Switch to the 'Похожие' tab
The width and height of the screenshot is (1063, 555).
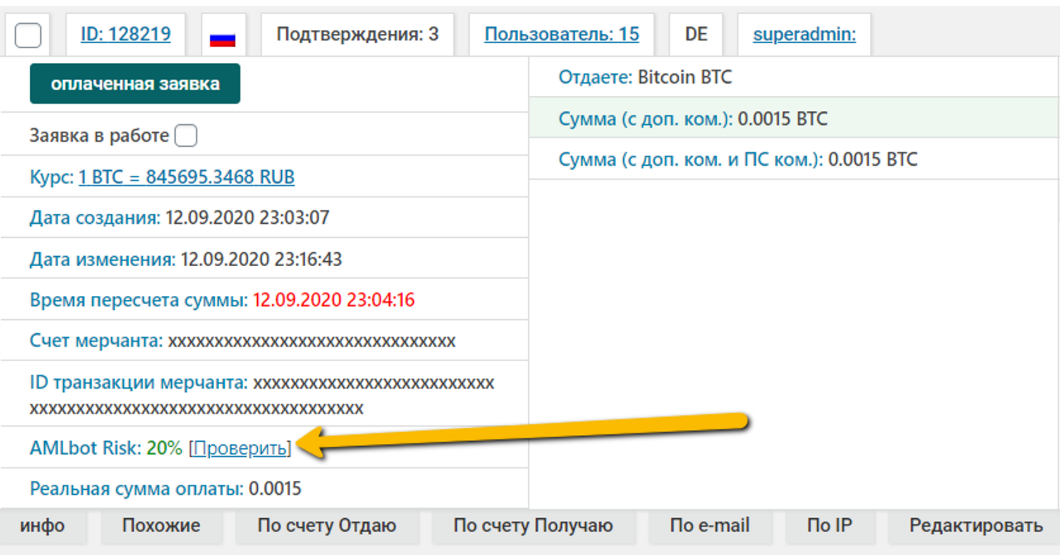pos(161,526)
